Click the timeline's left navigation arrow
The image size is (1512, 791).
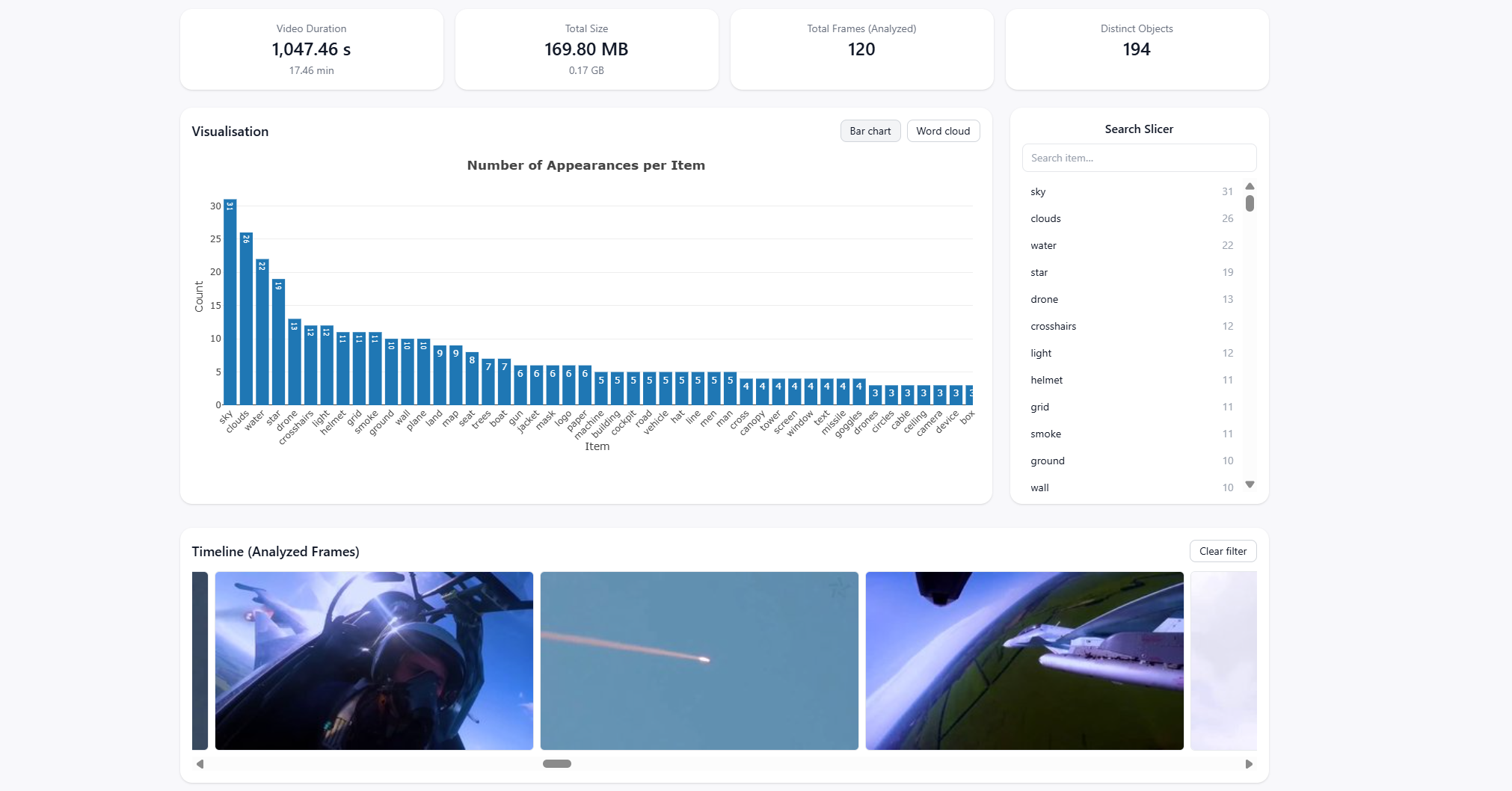click(200, 764)
